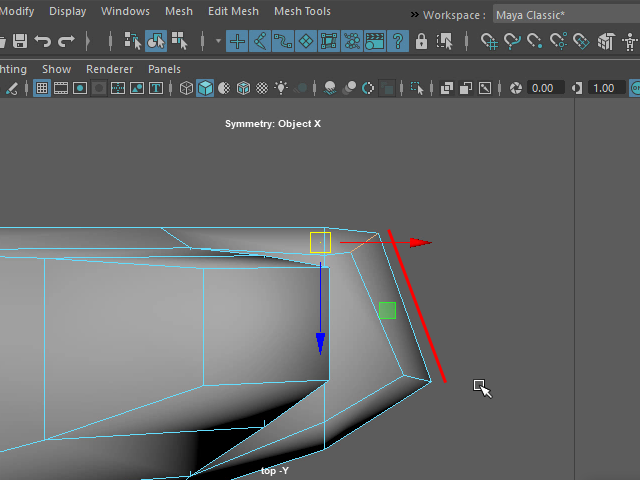Image resolution: width=640 pixels, height=480 pixels.
Task: Click the green center square manipulator handle
Action: [x=388, y=311]
